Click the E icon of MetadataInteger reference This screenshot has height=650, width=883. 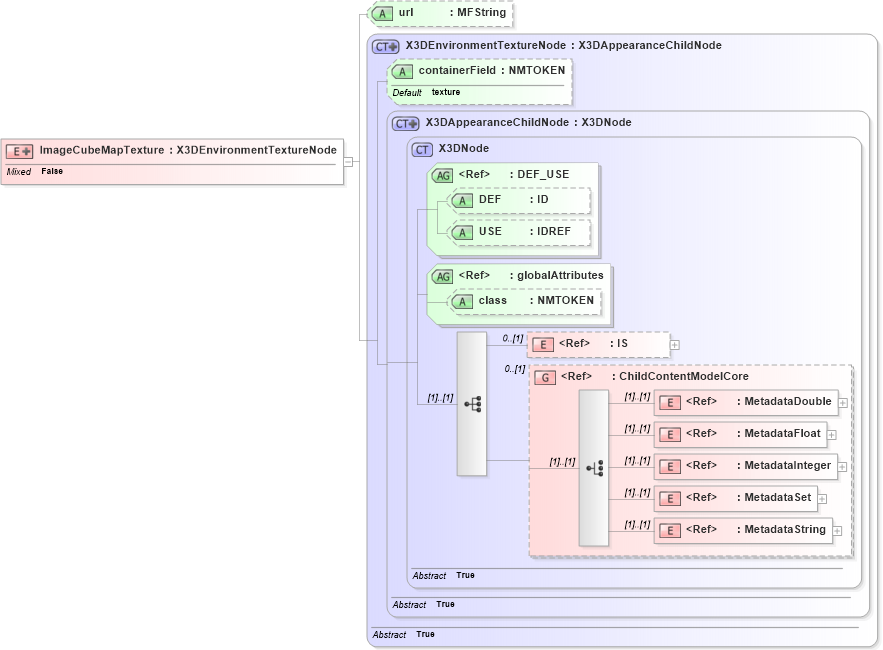point(670,467)
